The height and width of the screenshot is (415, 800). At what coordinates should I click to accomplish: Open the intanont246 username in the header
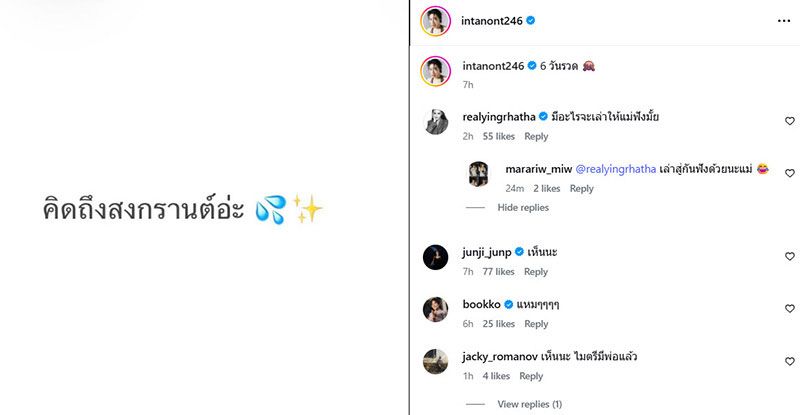(x=493, y=19)
